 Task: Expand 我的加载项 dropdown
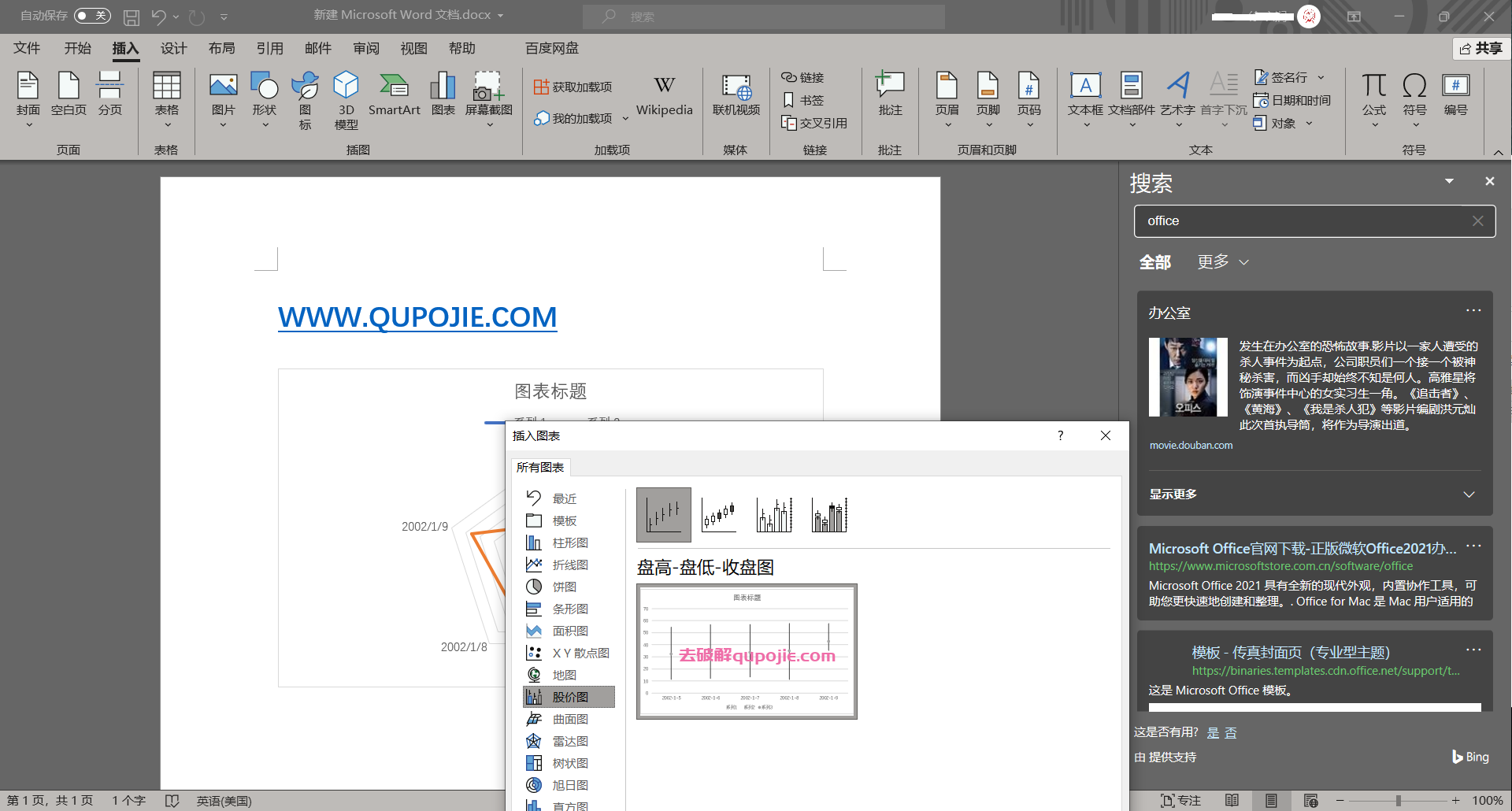point(625,119)
